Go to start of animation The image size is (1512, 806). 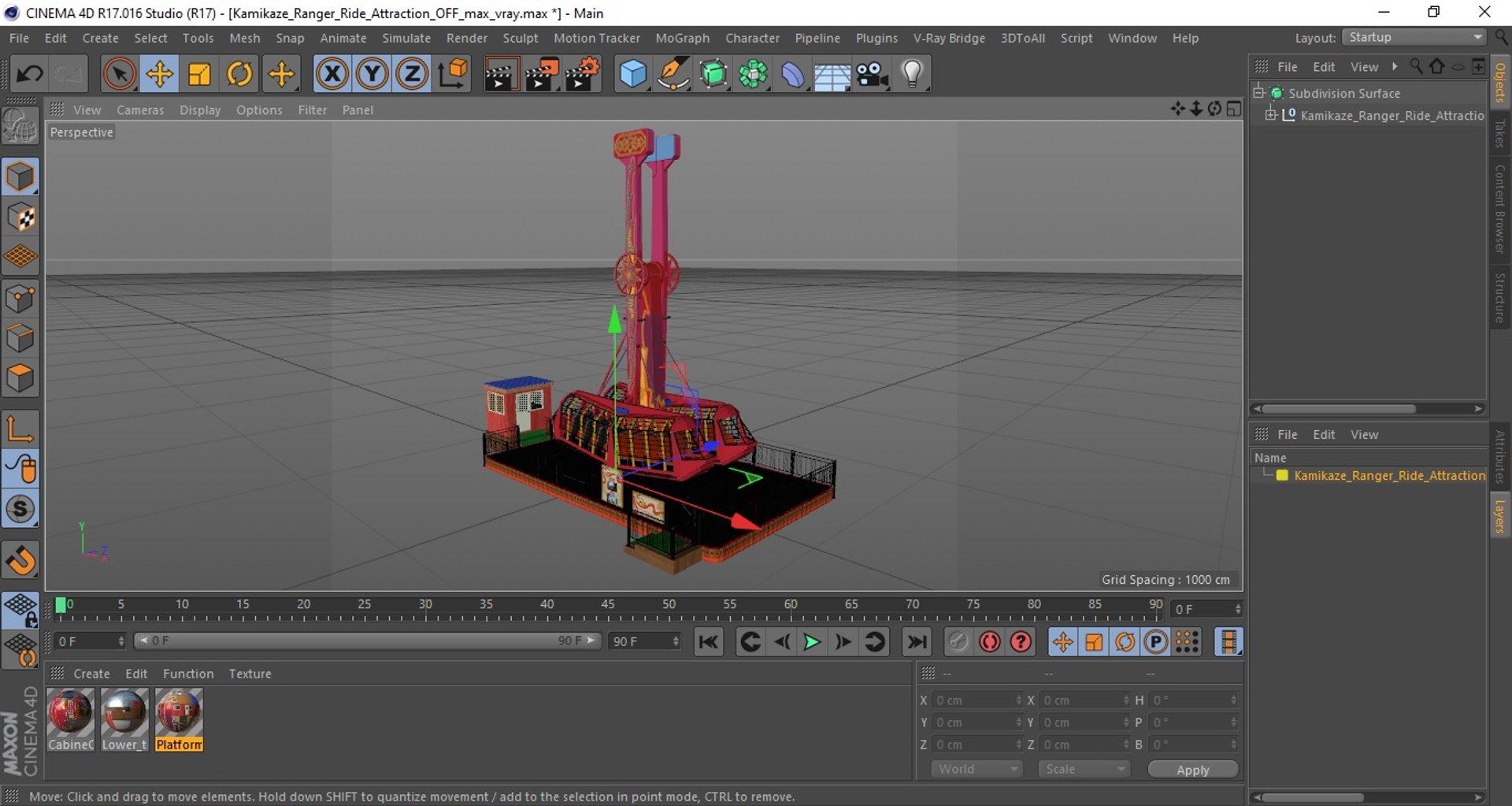[709, 642]
